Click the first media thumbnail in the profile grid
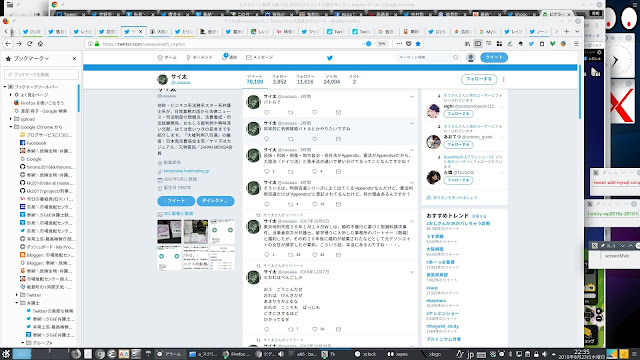Screen dimensions: 640x360 pos(169,231)
